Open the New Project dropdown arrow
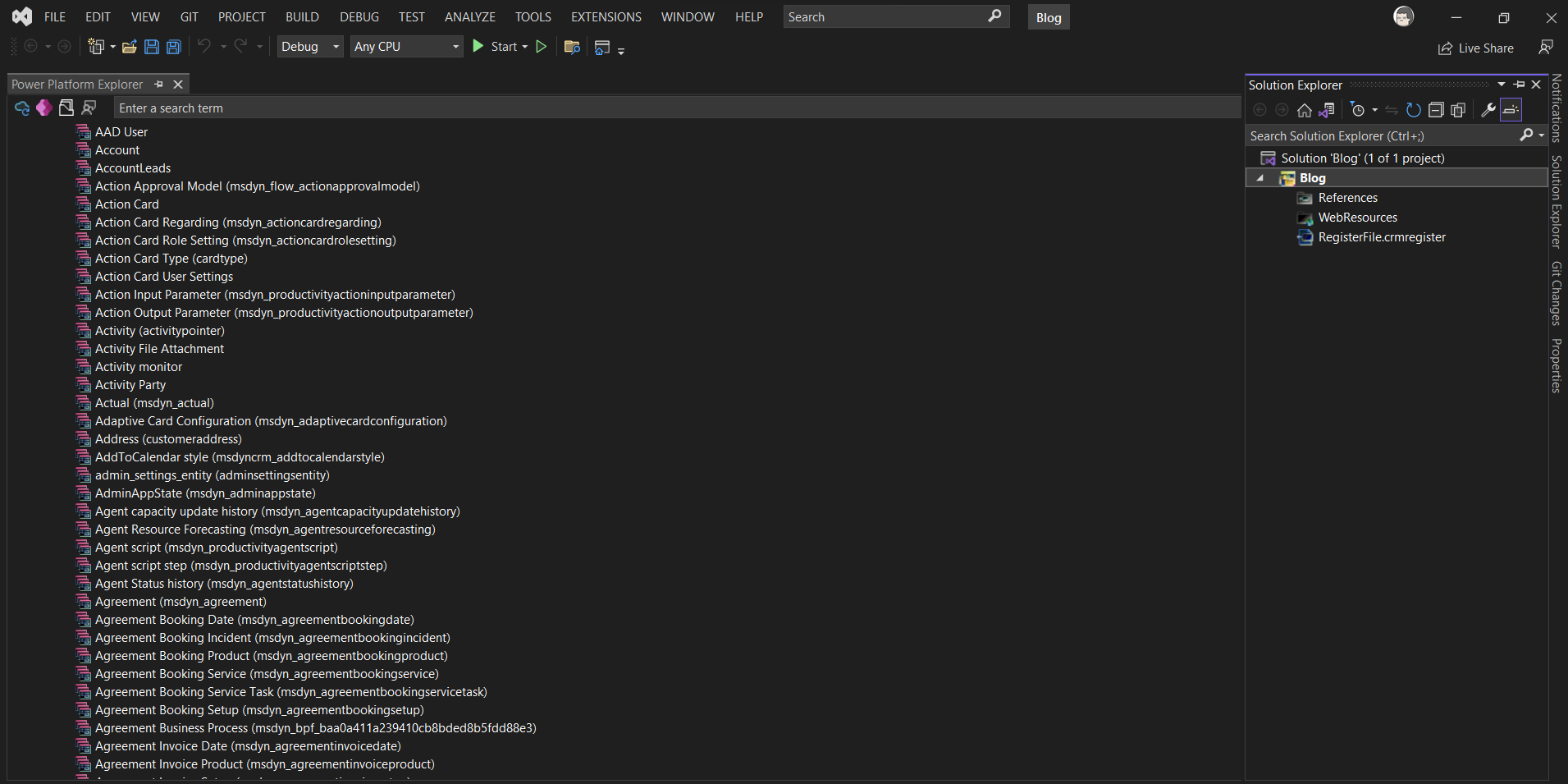The height and width of the screenshot is (784, 1568). coord(112,47)
